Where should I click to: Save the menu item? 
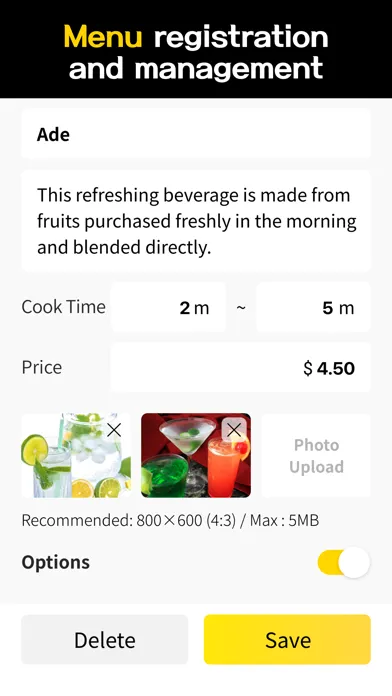pyautogui.click(x=287, y=640)
